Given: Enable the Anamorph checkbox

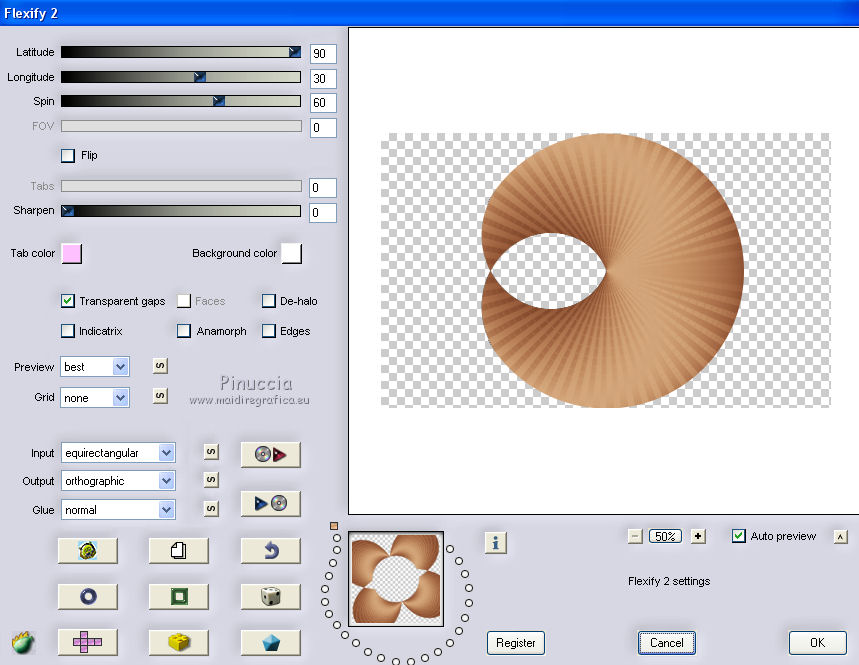Looking at the screenshot, I should coord(184,331).
